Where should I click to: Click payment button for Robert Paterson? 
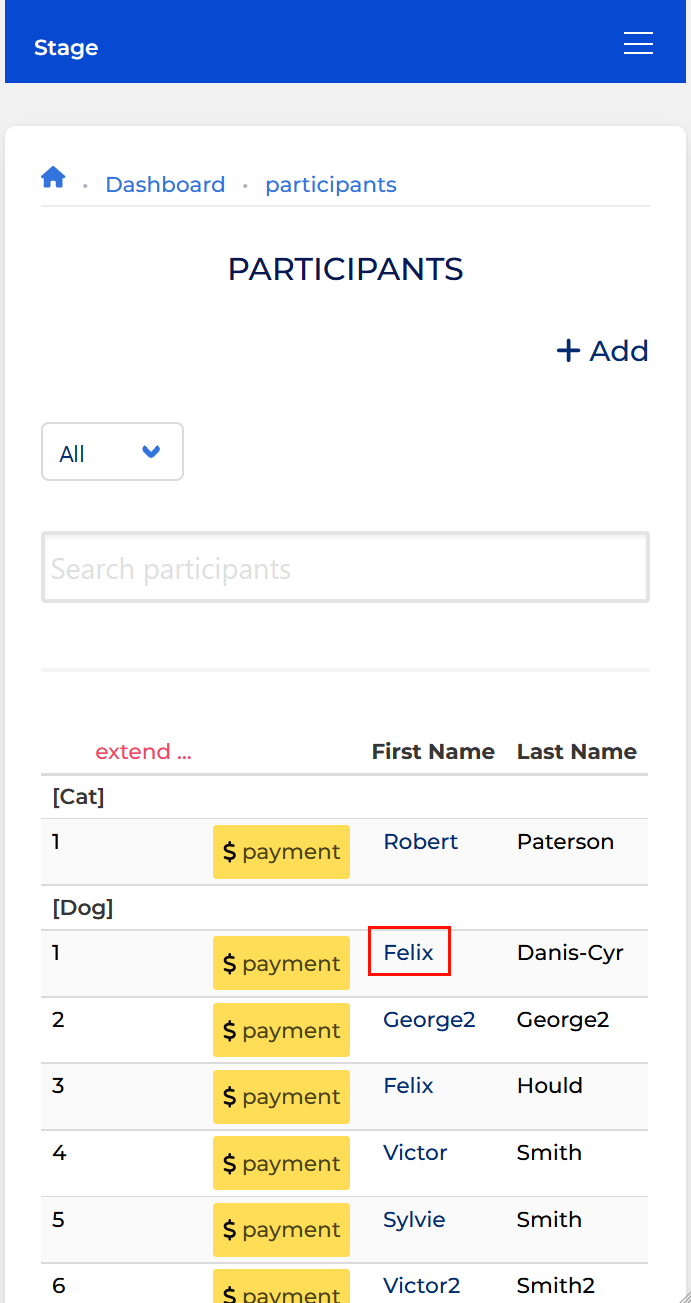pyautogui.click(x=281, y=852)
